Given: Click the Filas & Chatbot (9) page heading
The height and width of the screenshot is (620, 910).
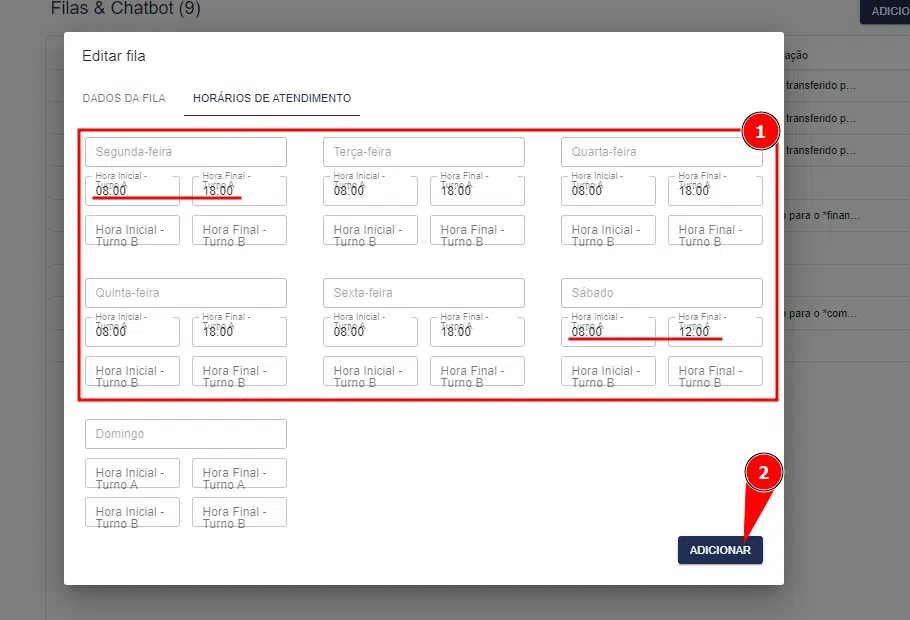Looking at the screenshot, I should click(125, 8).
